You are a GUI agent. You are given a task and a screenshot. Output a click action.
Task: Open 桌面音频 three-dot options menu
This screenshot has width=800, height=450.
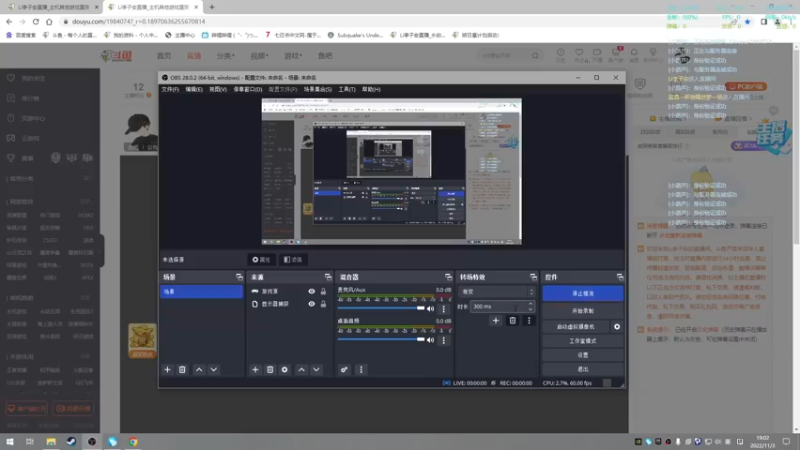coord(443,340)
